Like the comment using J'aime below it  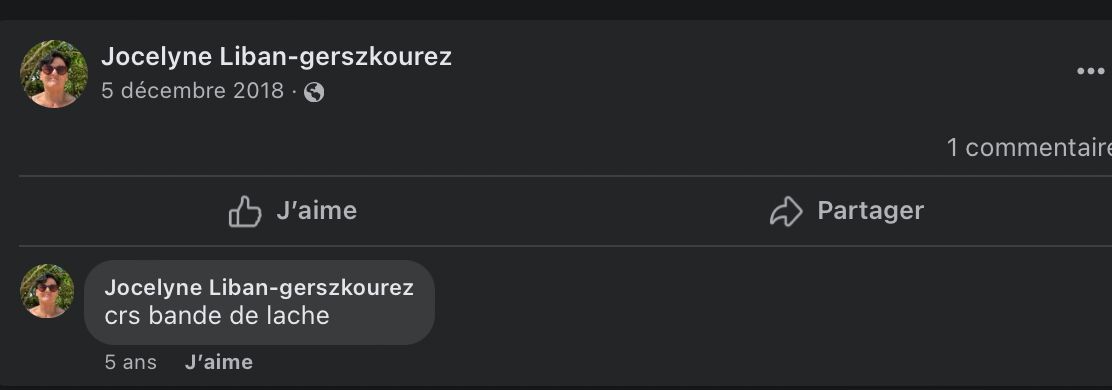pyautogui.click(x=218, y=362)
